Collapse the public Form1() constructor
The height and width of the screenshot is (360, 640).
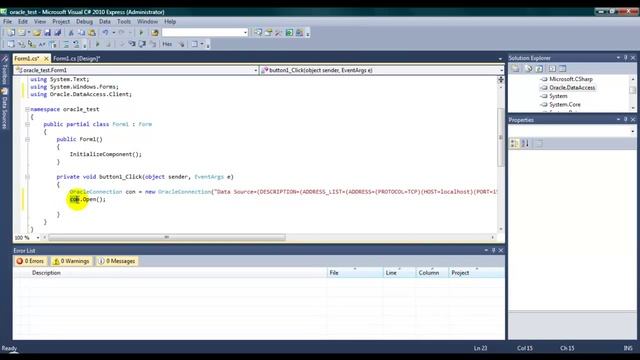coord(27,139)
